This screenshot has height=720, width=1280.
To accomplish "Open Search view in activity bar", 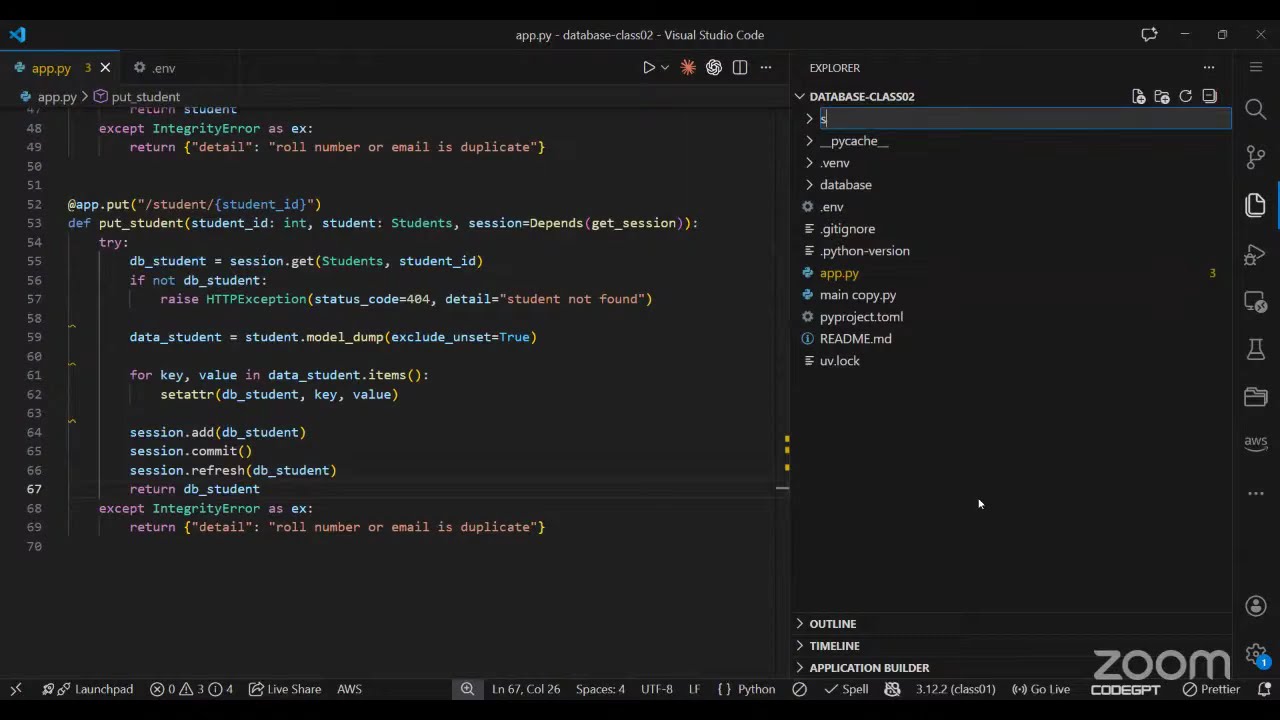I will [x=1256, y=109].
